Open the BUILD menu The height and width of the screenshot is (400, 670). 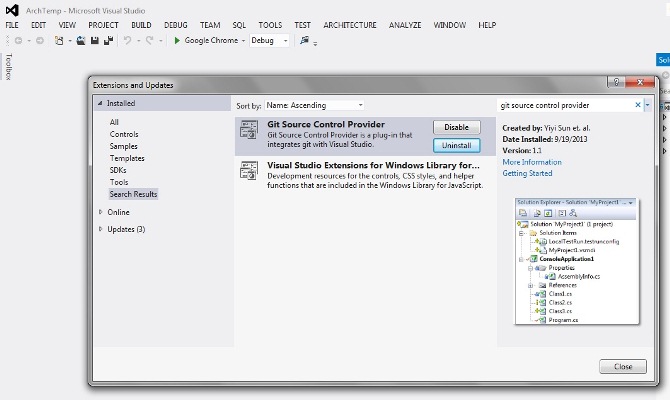141,25
